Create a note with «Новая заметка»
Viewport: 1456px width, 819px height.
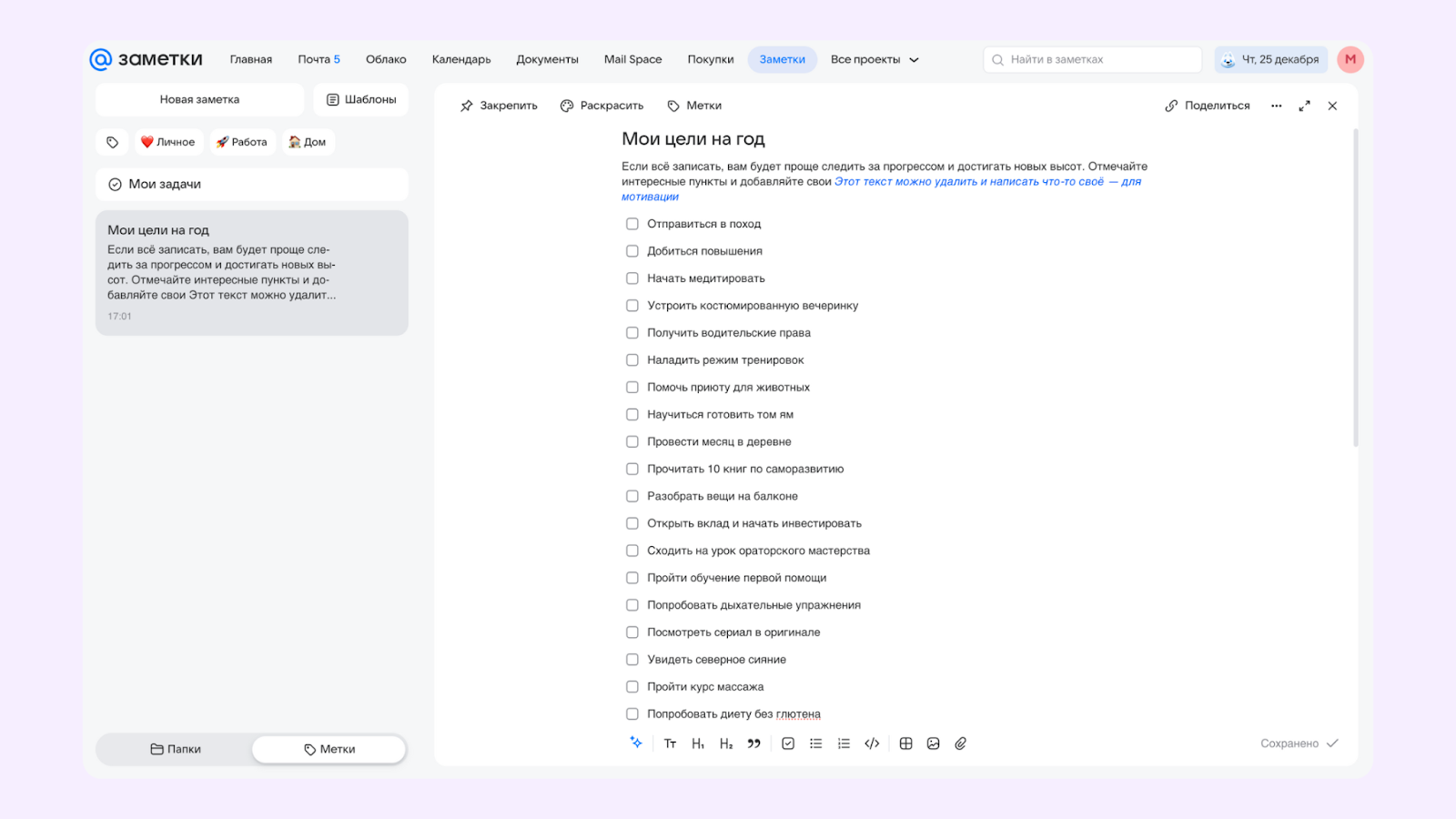199,99
